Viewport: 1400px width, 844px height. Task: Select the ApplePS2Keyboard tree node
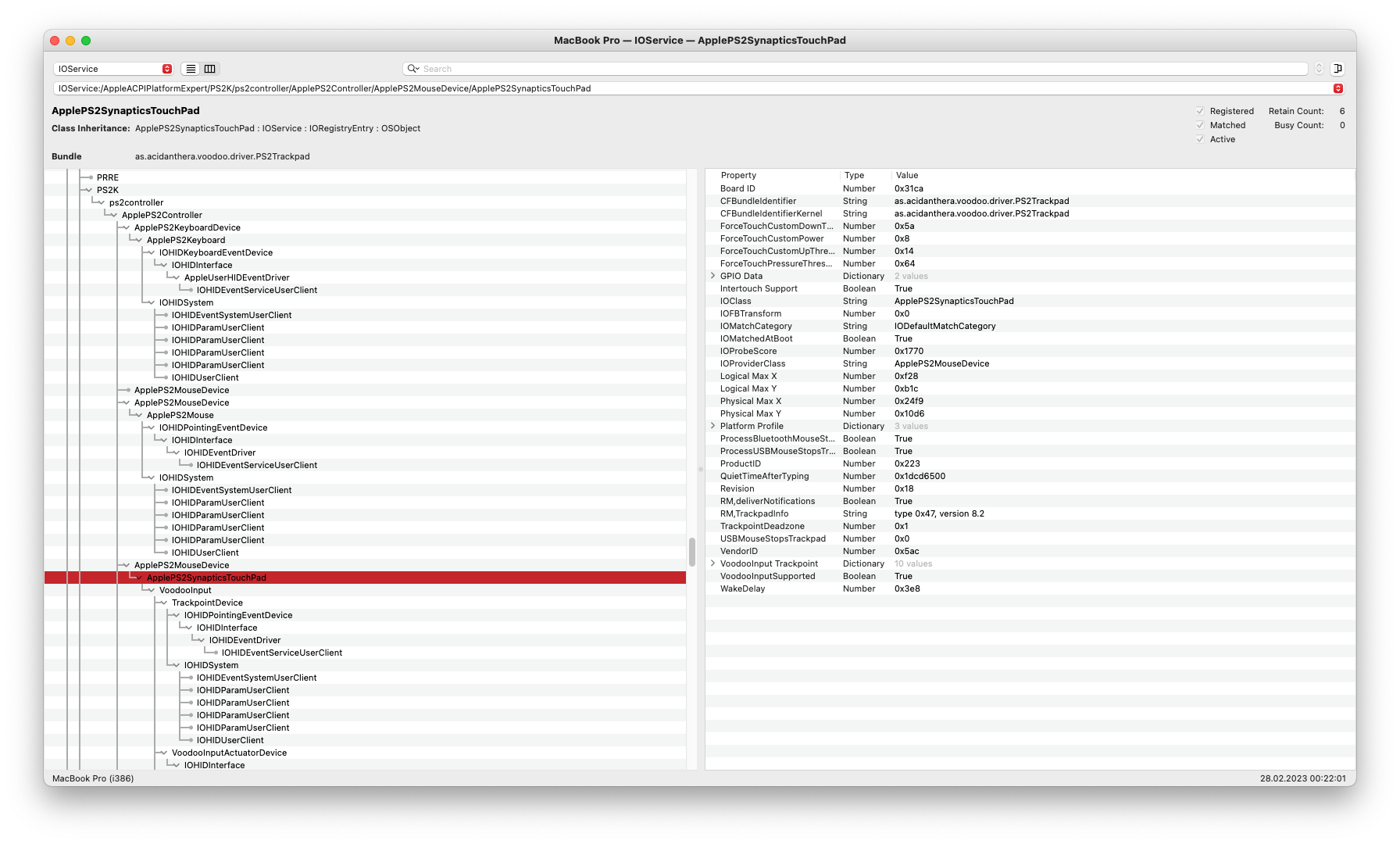[x=186, y=240]
